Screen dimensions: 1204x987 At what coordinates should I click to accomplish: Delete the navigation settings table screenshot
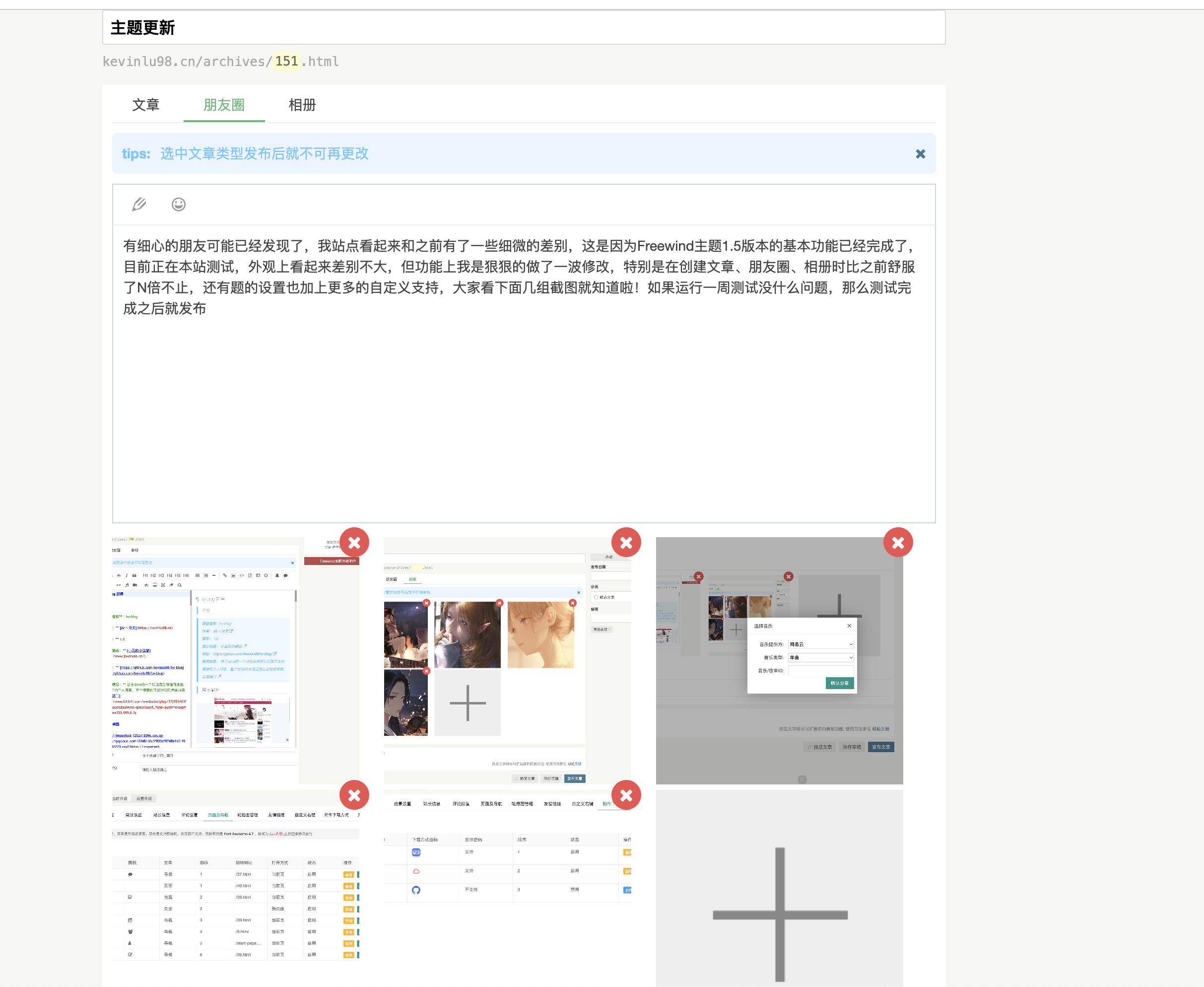354,795
